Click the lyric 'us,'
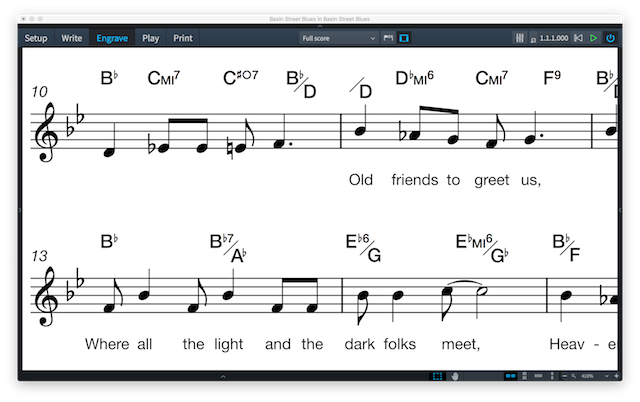 point(531,181)
